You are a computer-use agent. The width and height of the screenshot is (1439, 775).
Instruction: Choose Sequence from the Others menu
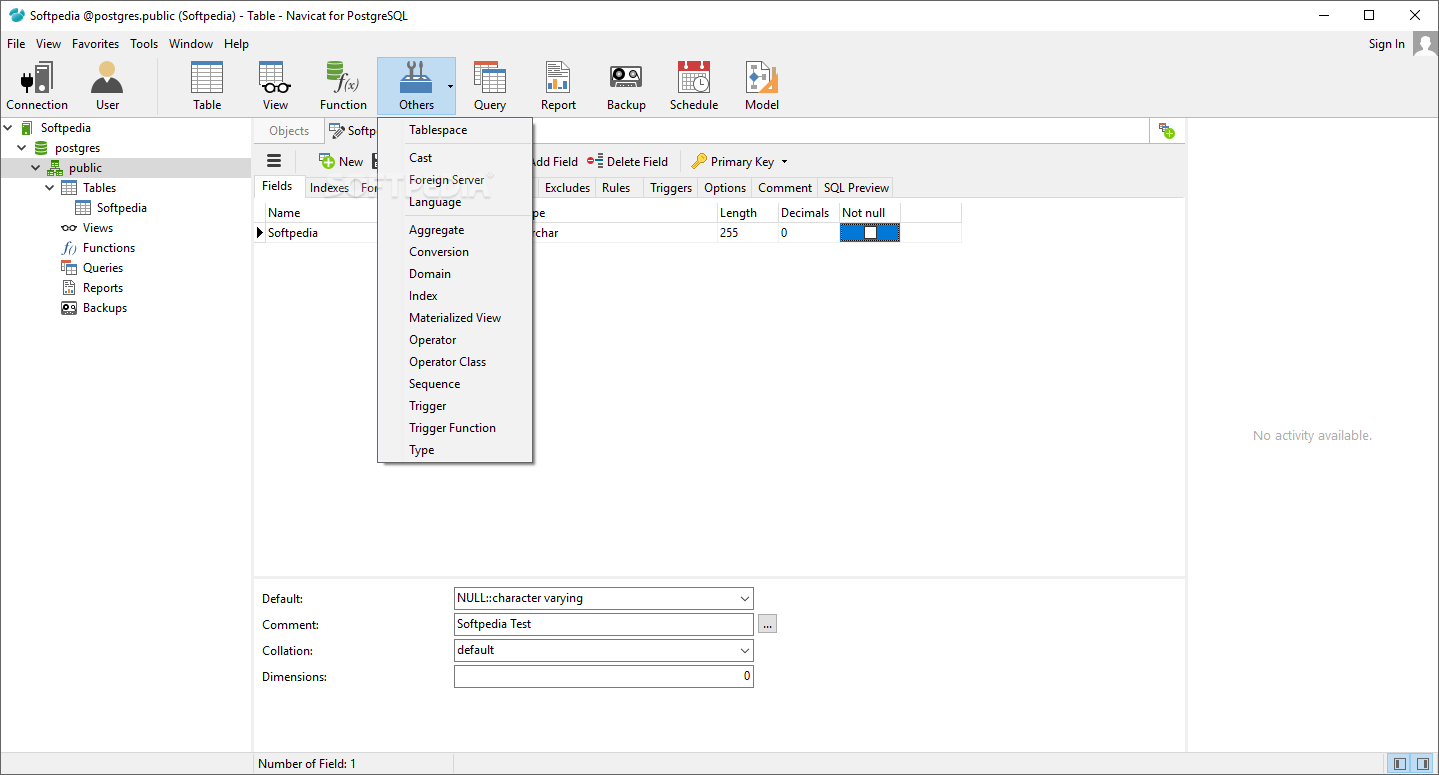pyautogui.click(x=455, y=384)
